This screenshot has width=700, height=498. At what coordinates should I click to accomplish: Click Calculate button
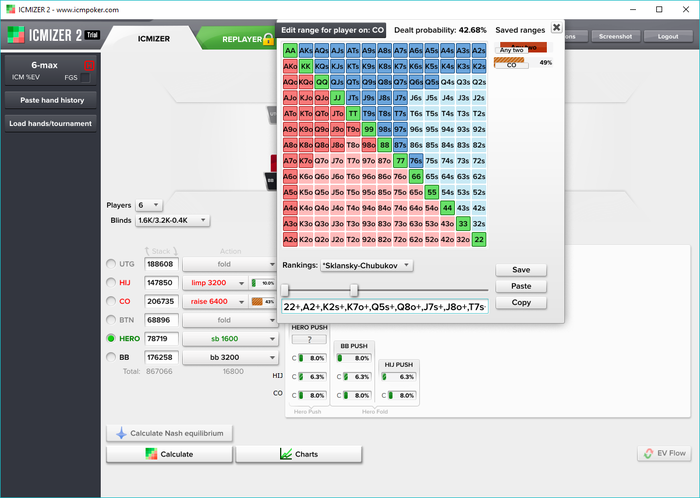169,454
